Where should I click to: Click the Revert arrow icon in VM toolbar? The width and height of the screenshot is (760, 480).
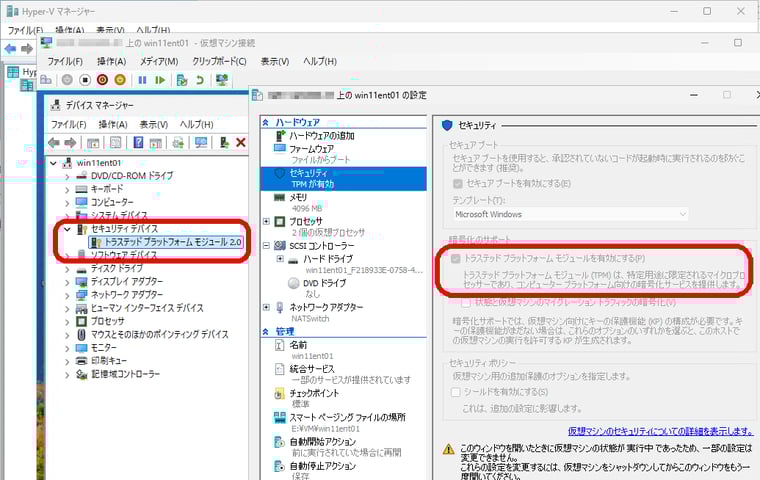pos(200,80)
